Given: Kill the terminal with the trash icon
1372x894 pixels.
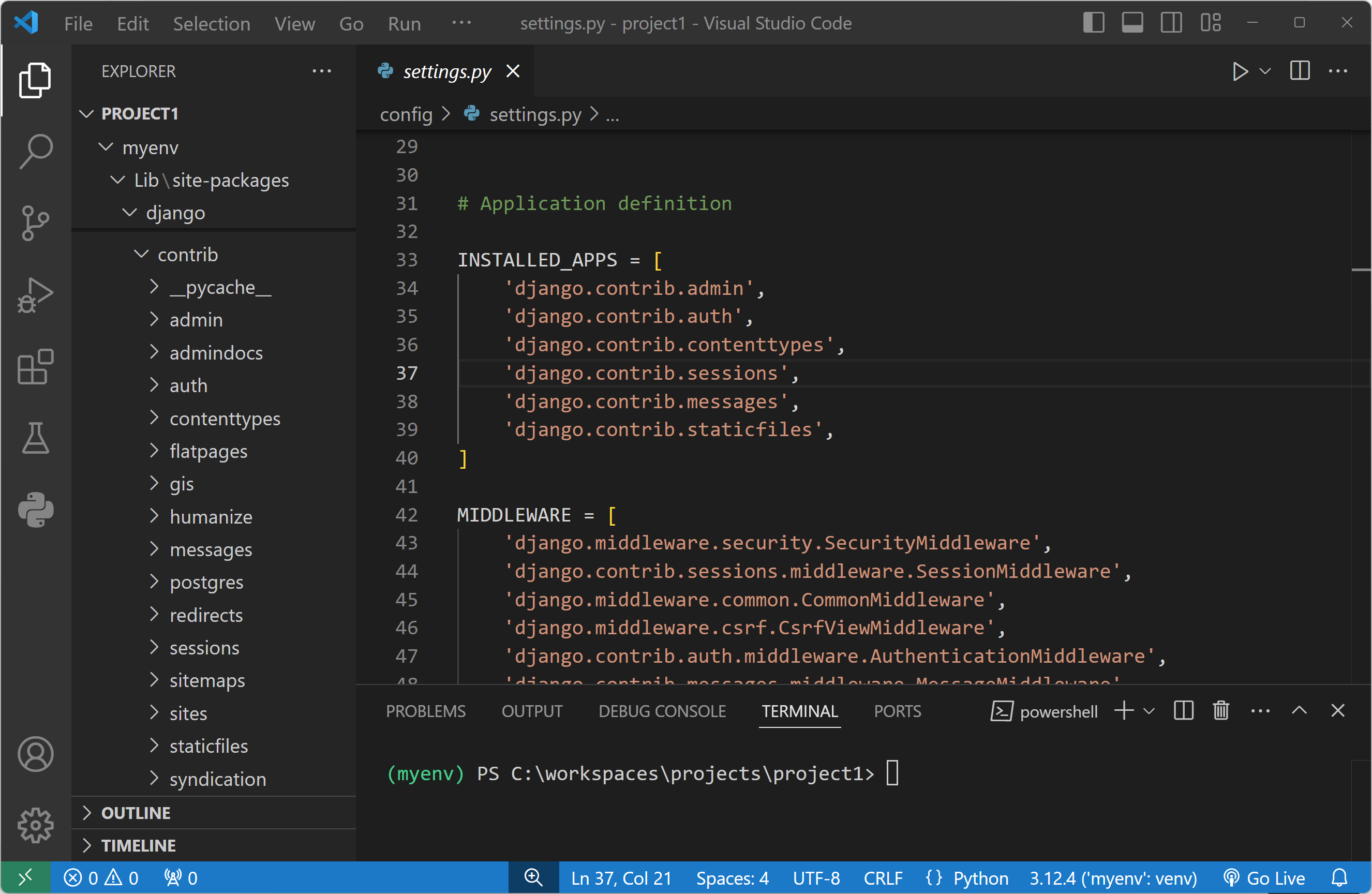Looking at the screenshot, I should click(1221, 711).
